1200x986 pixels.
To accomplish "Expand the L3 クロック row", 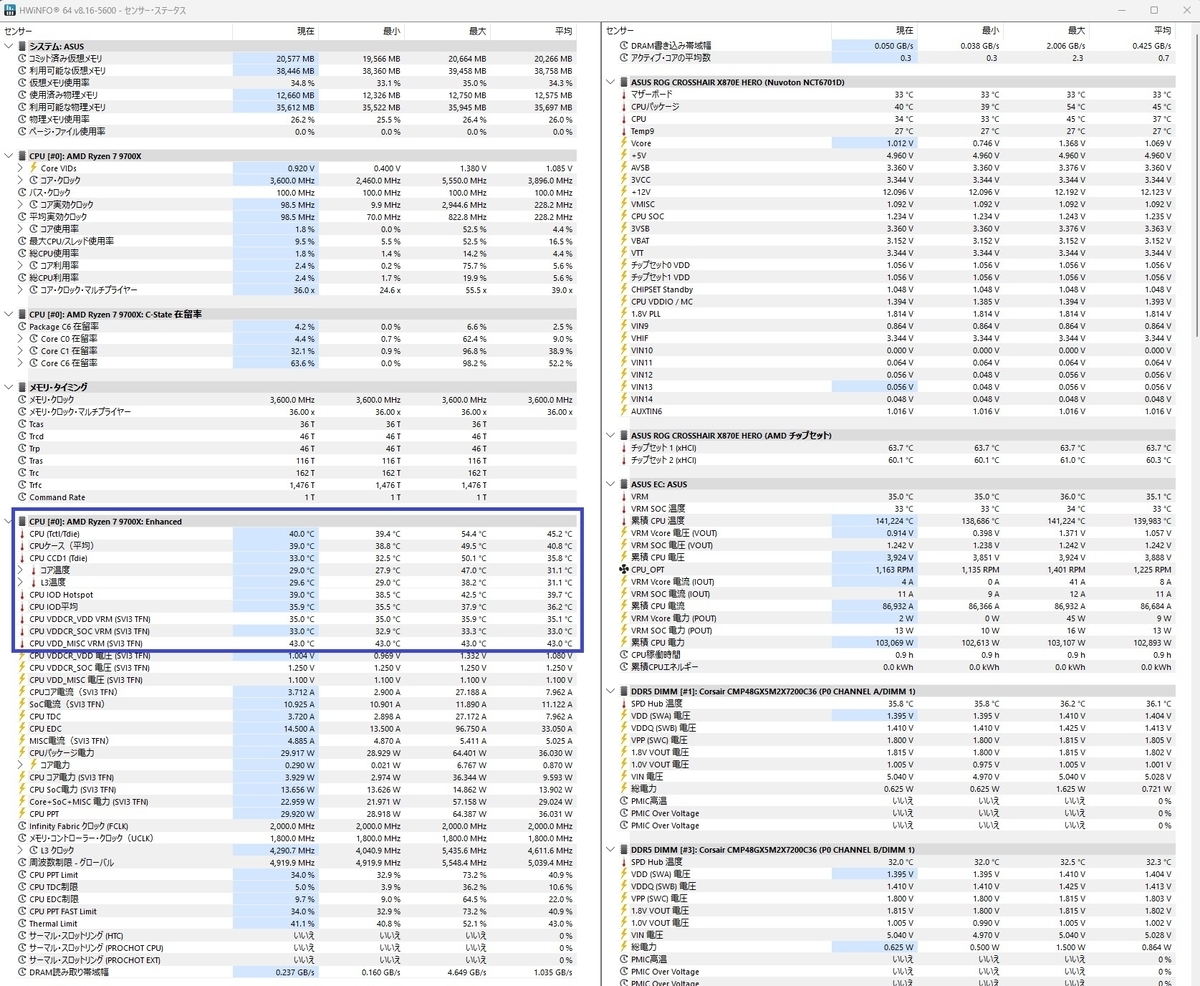I will coord(21,851).
